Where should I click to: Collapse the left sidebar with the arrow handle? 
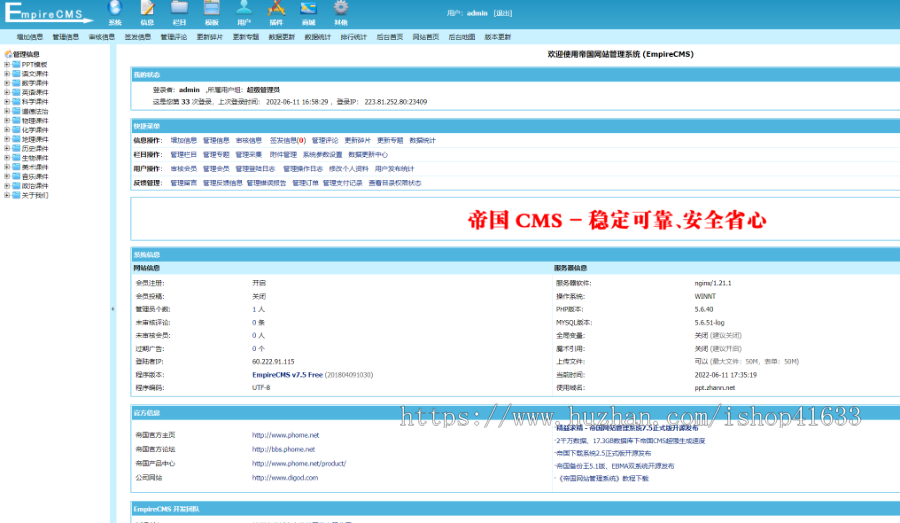click(112, 309)
